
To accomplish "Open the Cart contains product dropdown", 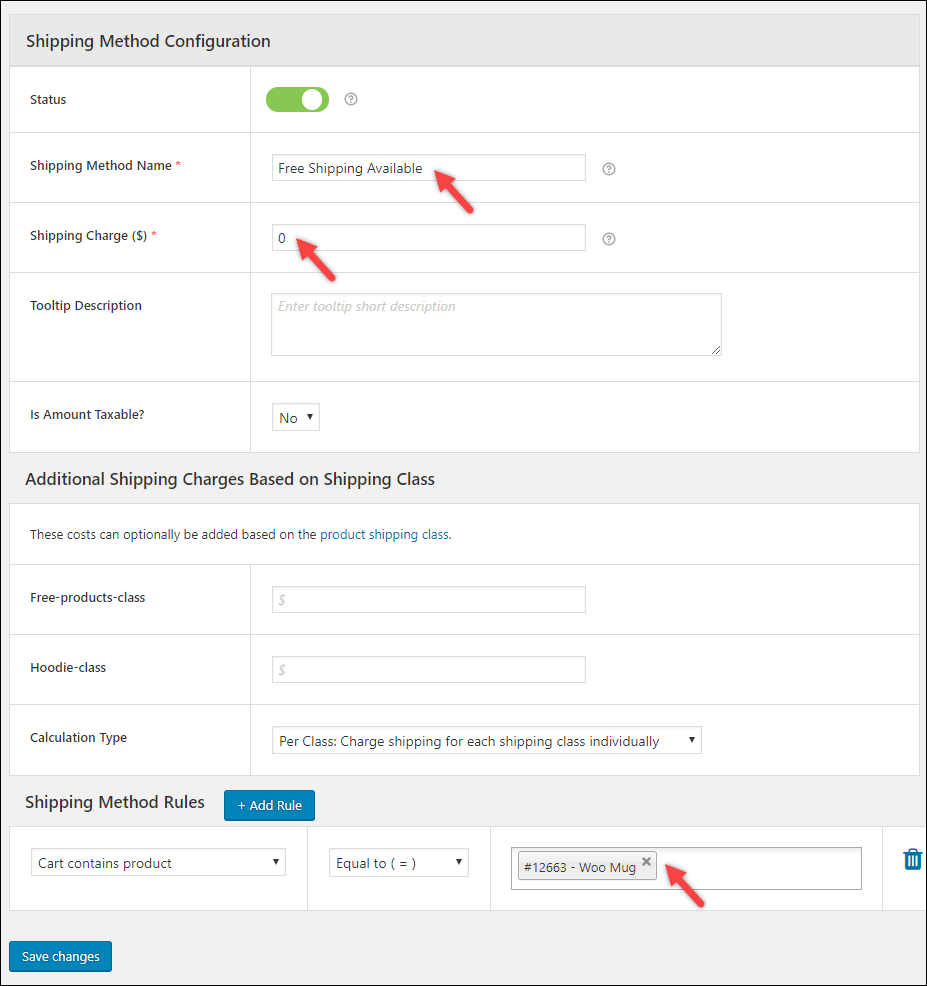I will tap(158, 863).
